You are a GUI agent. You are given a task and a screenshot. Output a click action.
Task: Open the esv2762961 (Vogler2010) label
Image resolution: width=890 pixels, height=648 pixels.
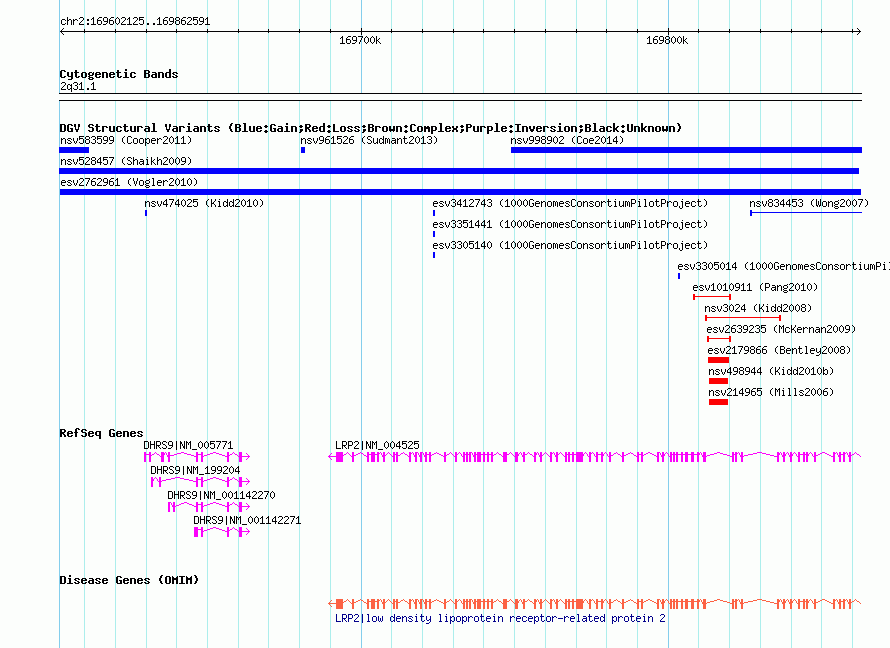[129, 182]
